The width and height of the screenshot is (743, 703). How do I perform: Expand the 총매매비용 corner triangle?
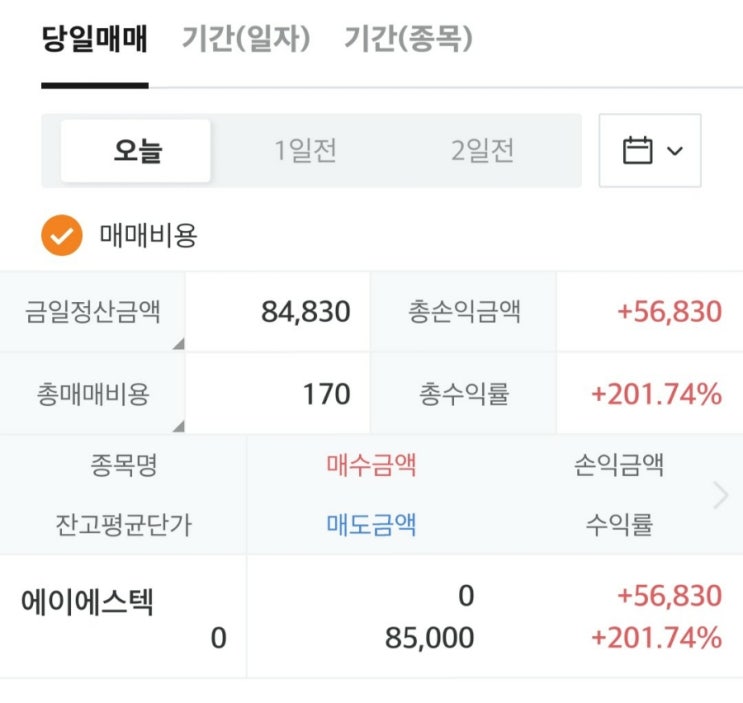(178, 426)
